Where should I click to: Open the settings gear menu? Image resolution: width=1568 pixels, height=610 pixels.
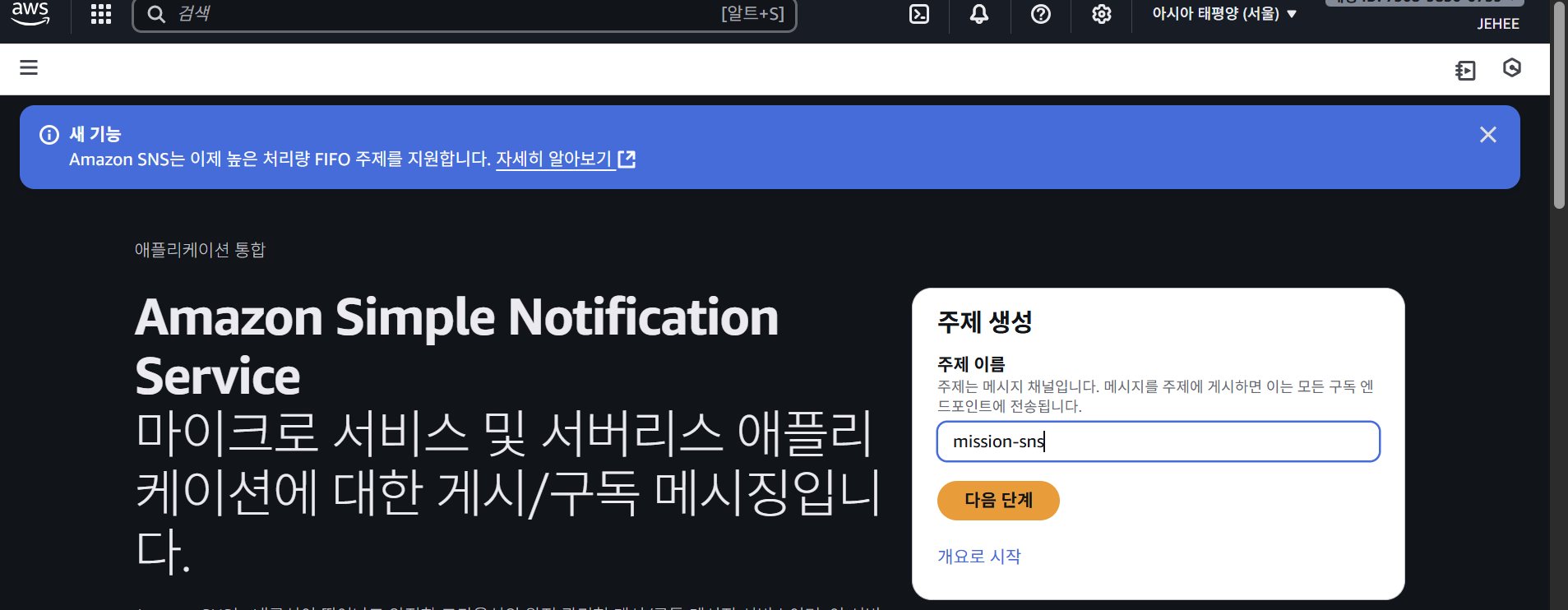click(x=1101, y=14)
